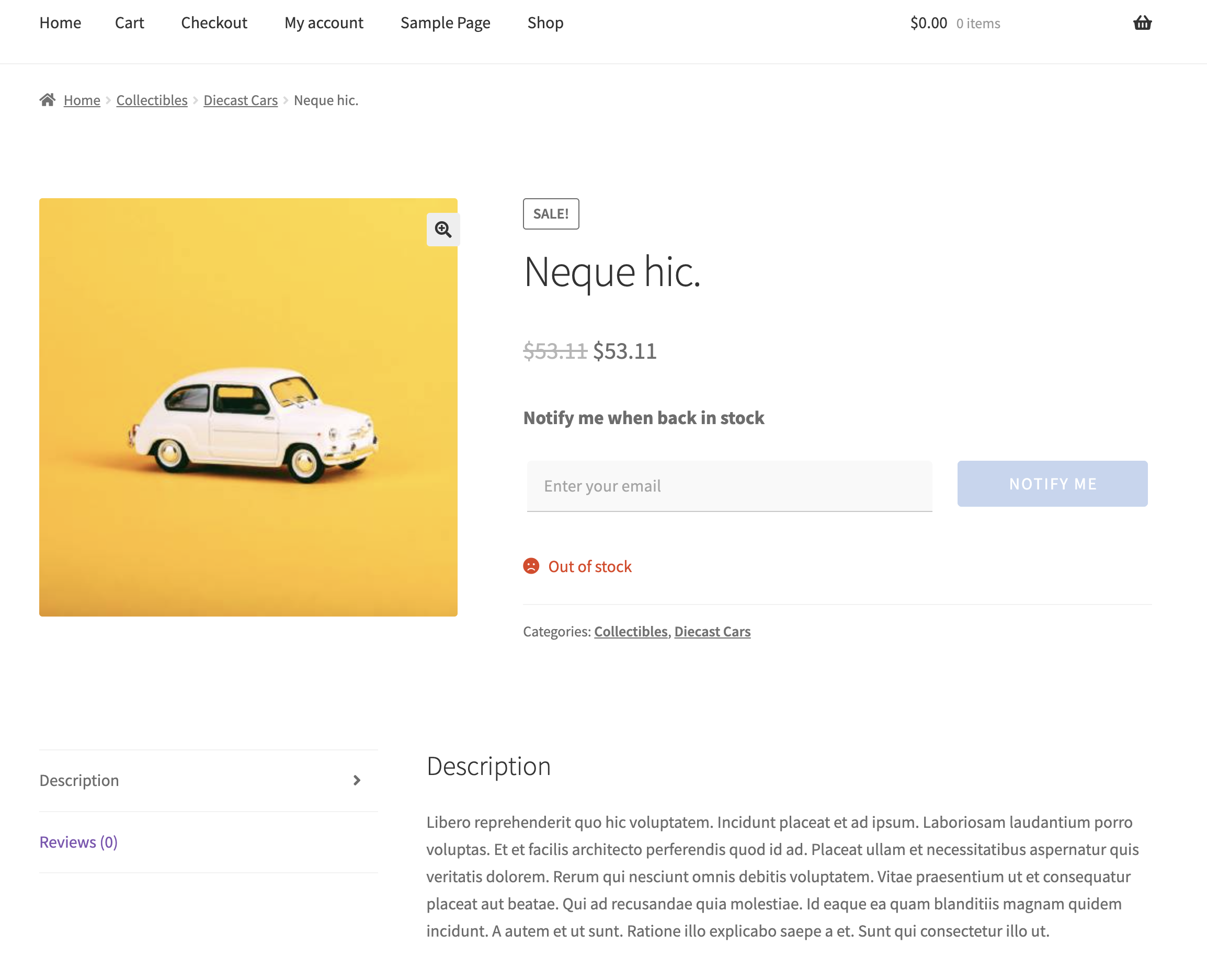This screenshot has height=980, width=1207.
Task: Open Diecast Cars category link below stock
Action: click(712, 631)
